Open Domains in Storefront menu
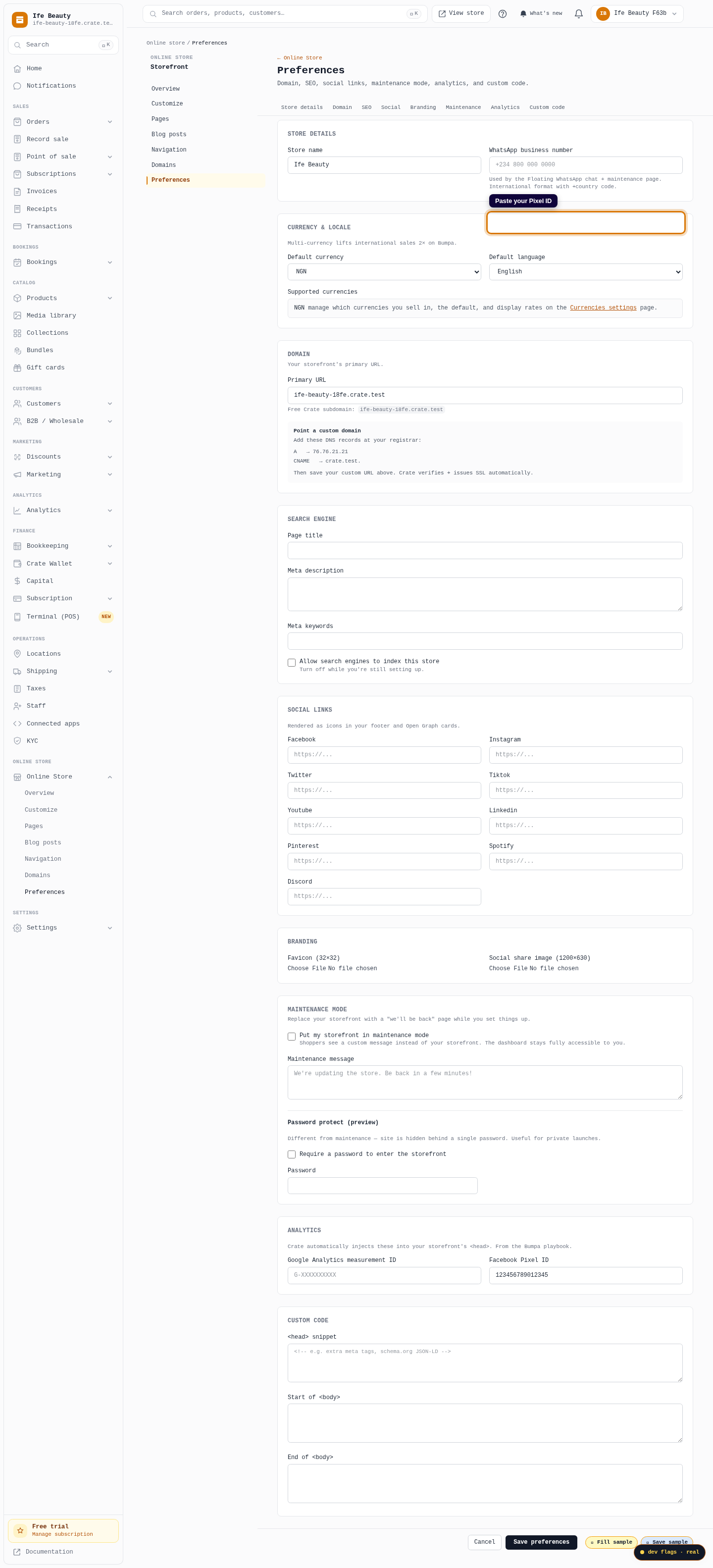The width and height of the screenshot is (713, 1568). [x=164, y=165]
